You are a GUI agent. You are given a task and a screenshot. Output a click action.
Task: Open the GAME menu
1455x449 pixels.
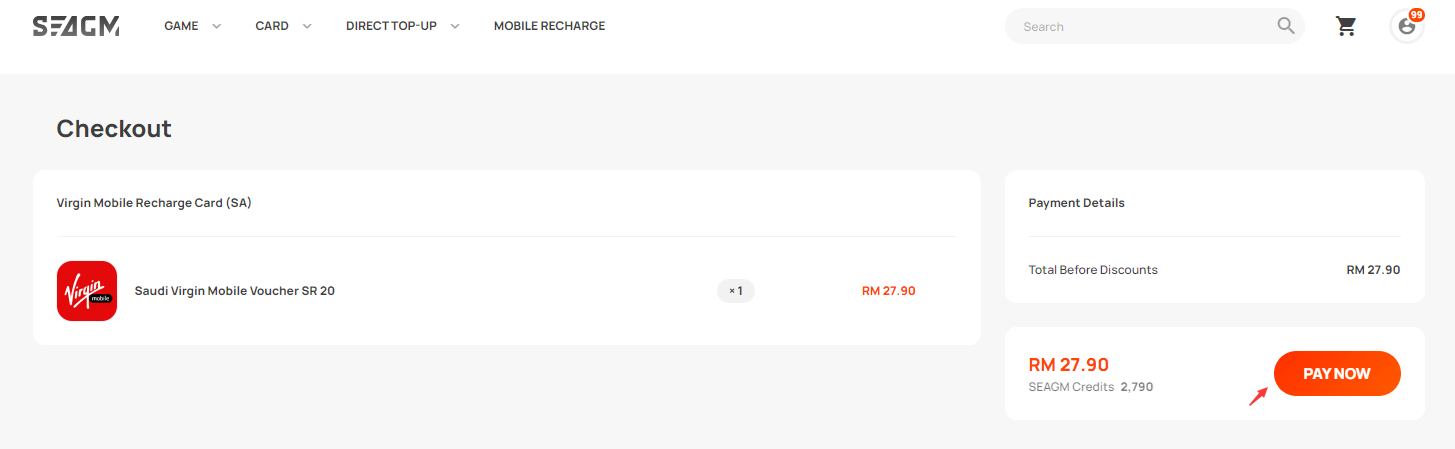(x=181, y=26)
